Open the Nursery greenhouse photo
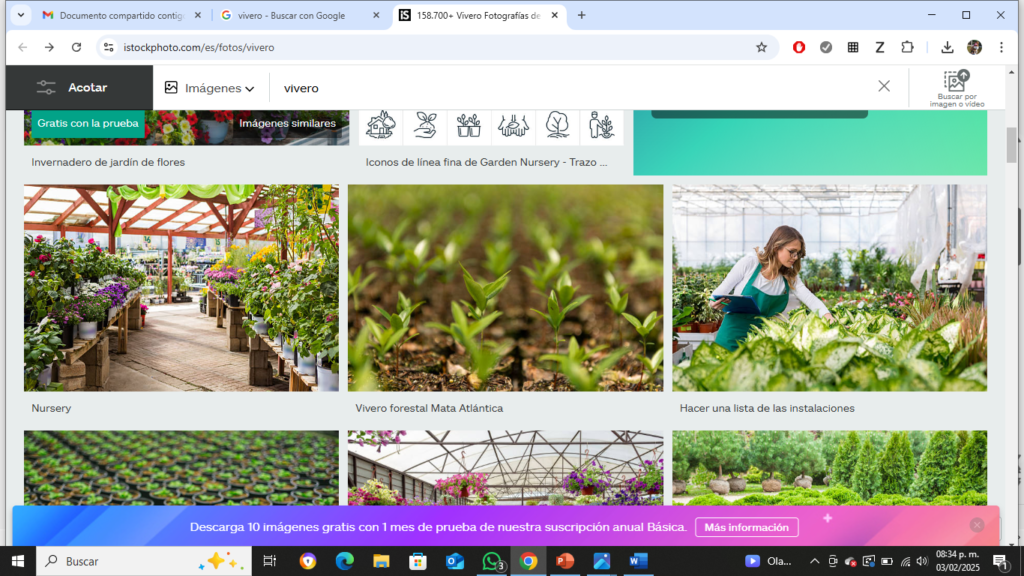The image size is (1024, 576). (x=181, y=288)
